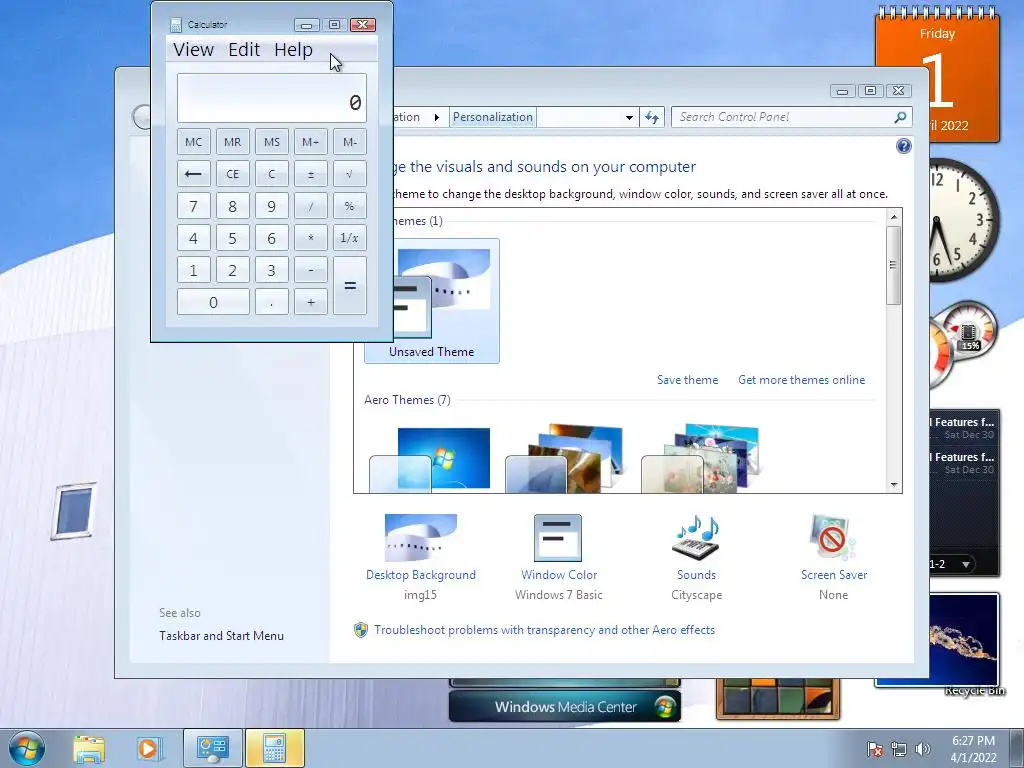Click the analog clock gadget
This screenshot has width=1024, height=768.
963,220
